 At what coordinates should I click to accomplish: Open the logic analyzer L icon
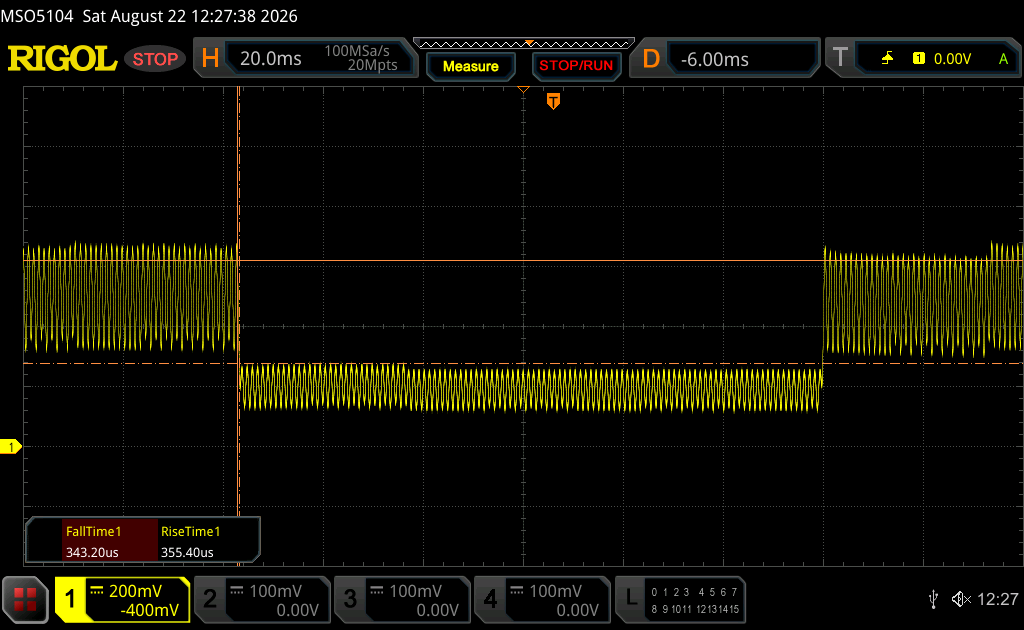631,597
